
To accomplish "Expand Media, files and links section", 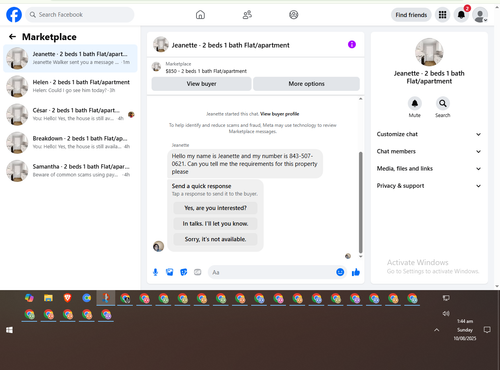I will click(429, 169).
